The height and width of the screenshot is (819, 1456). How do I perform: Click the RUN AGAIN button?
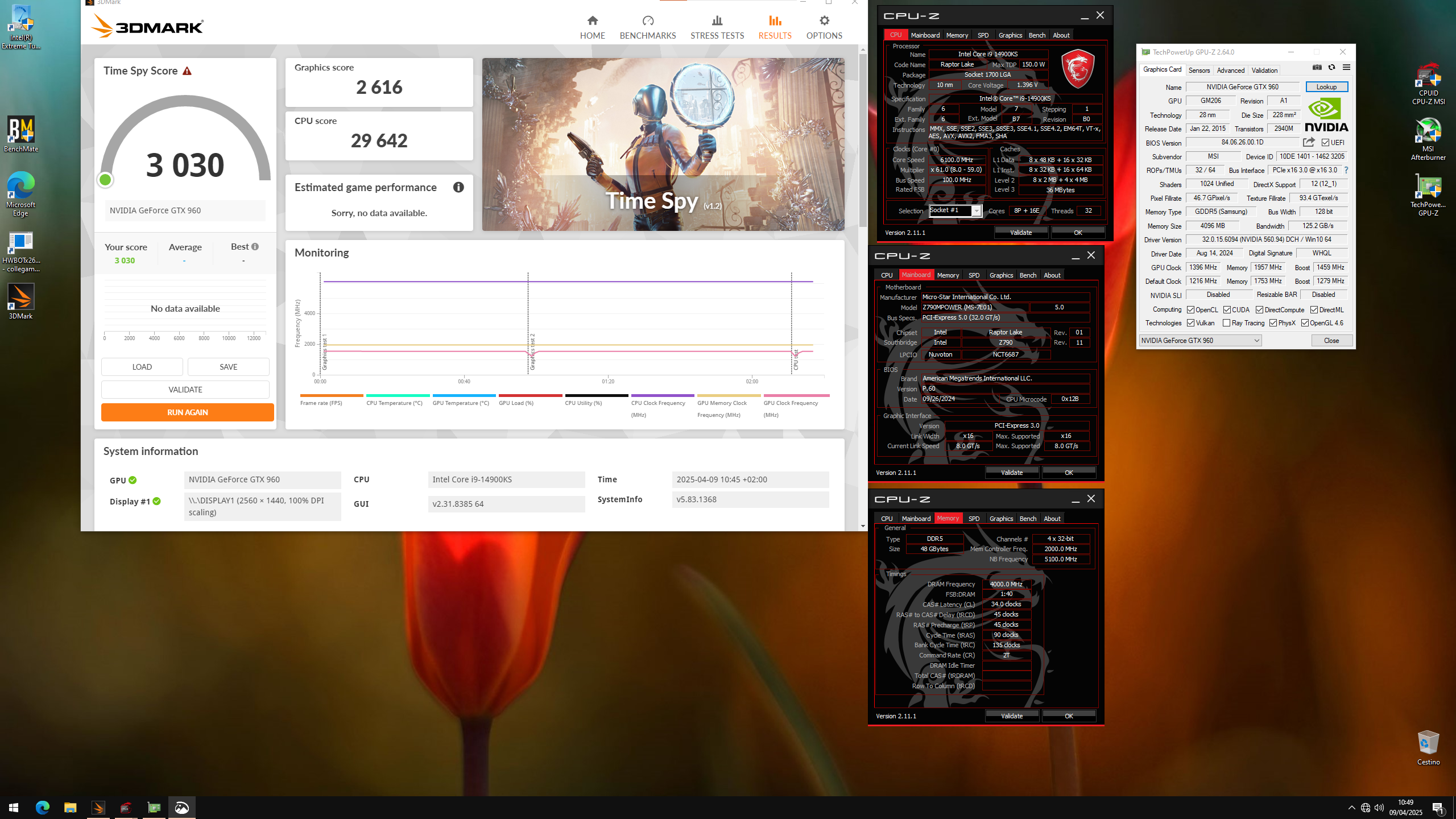coord(188,412)
